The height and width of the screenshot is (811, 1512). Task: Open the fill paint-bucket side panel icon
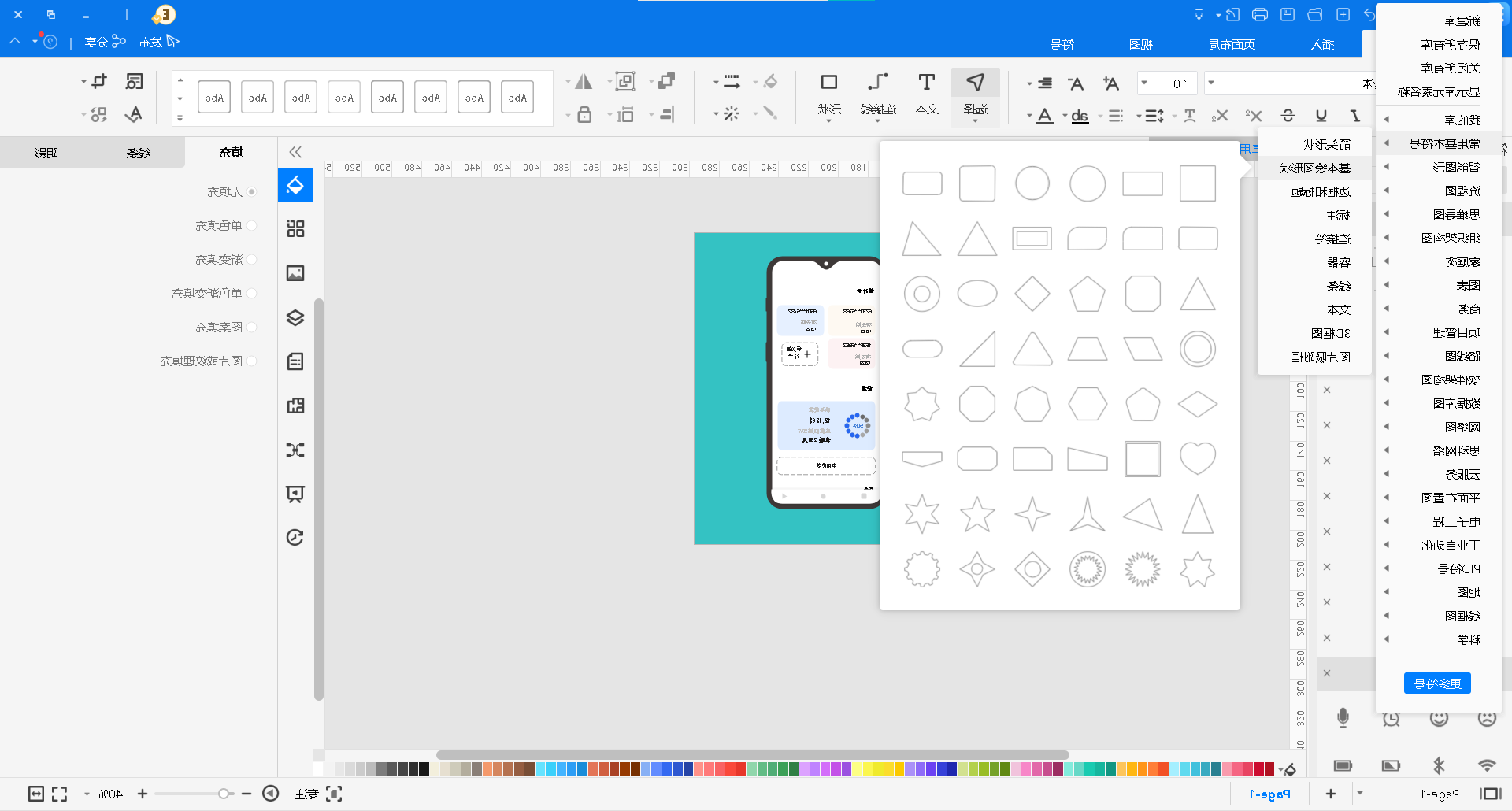click(x=295, y=186)
